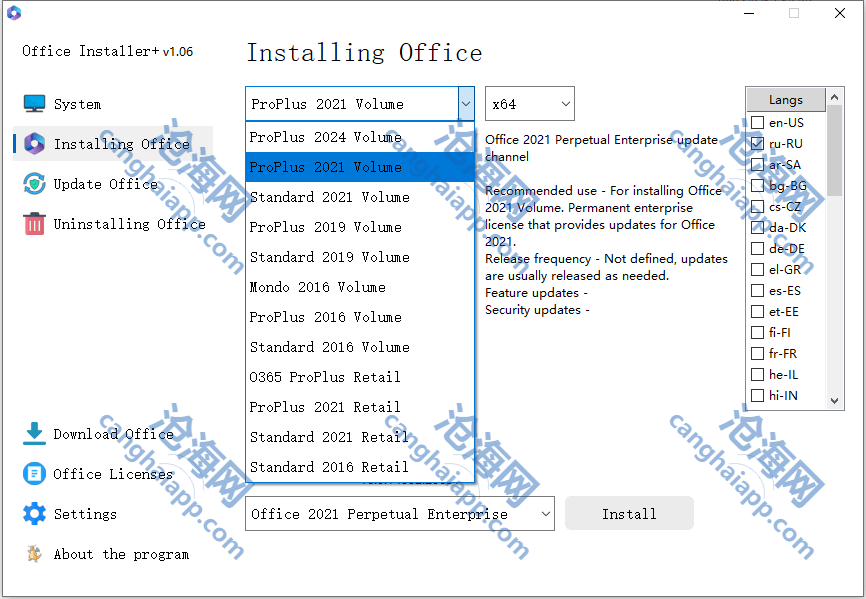Click the Uninstalling Office trash icon
Viewport: 866px width, 599px height.
(x=35, y=224)
